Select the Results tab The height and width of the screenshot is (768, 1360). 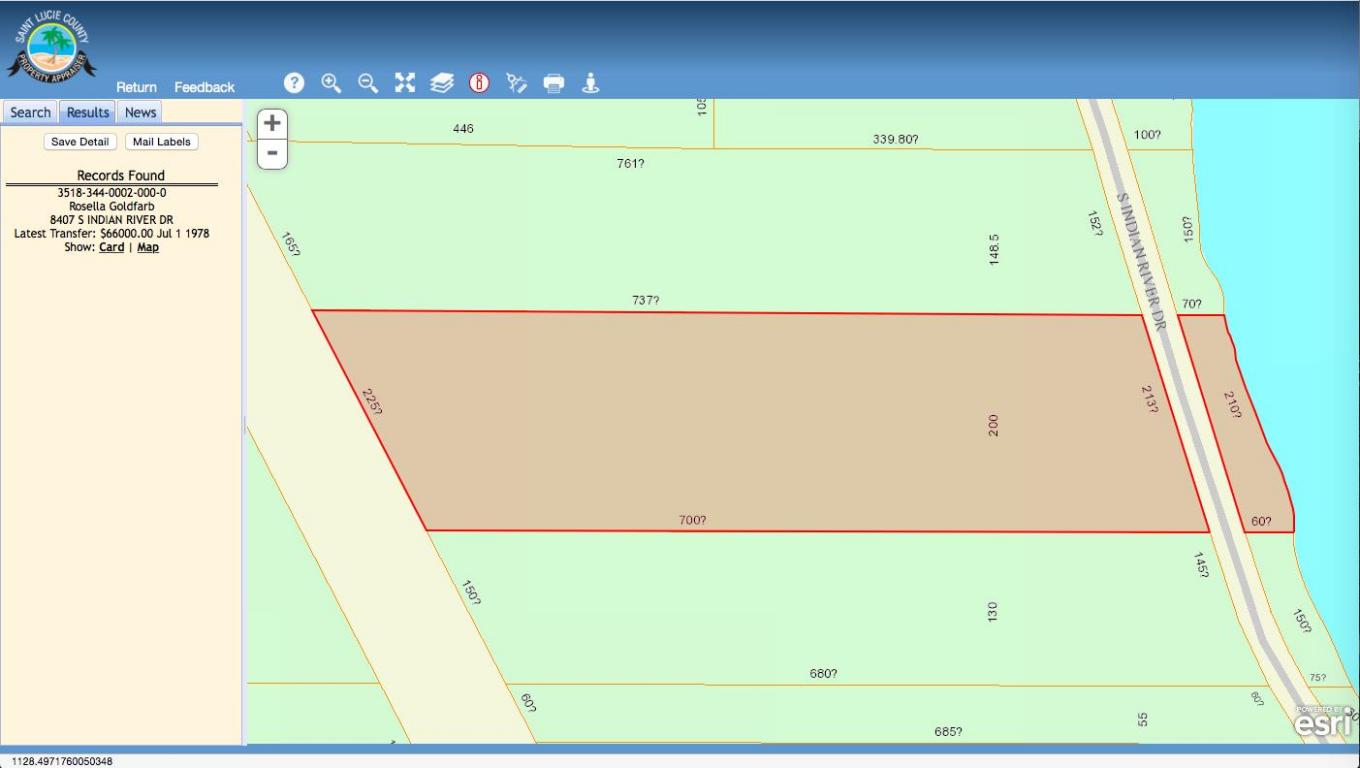point(88,112)
